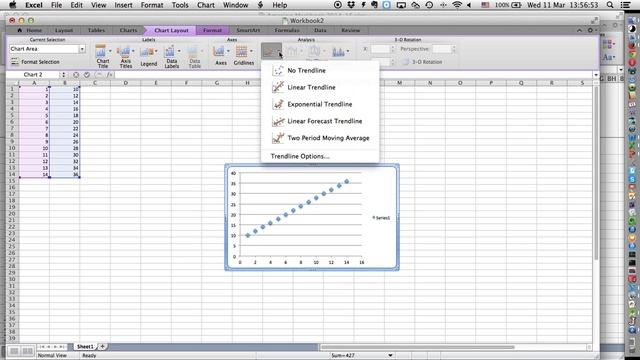Click the Exponential Trendline icon
The height and width of the screenshot is (360, 640).
pos(278,104)
